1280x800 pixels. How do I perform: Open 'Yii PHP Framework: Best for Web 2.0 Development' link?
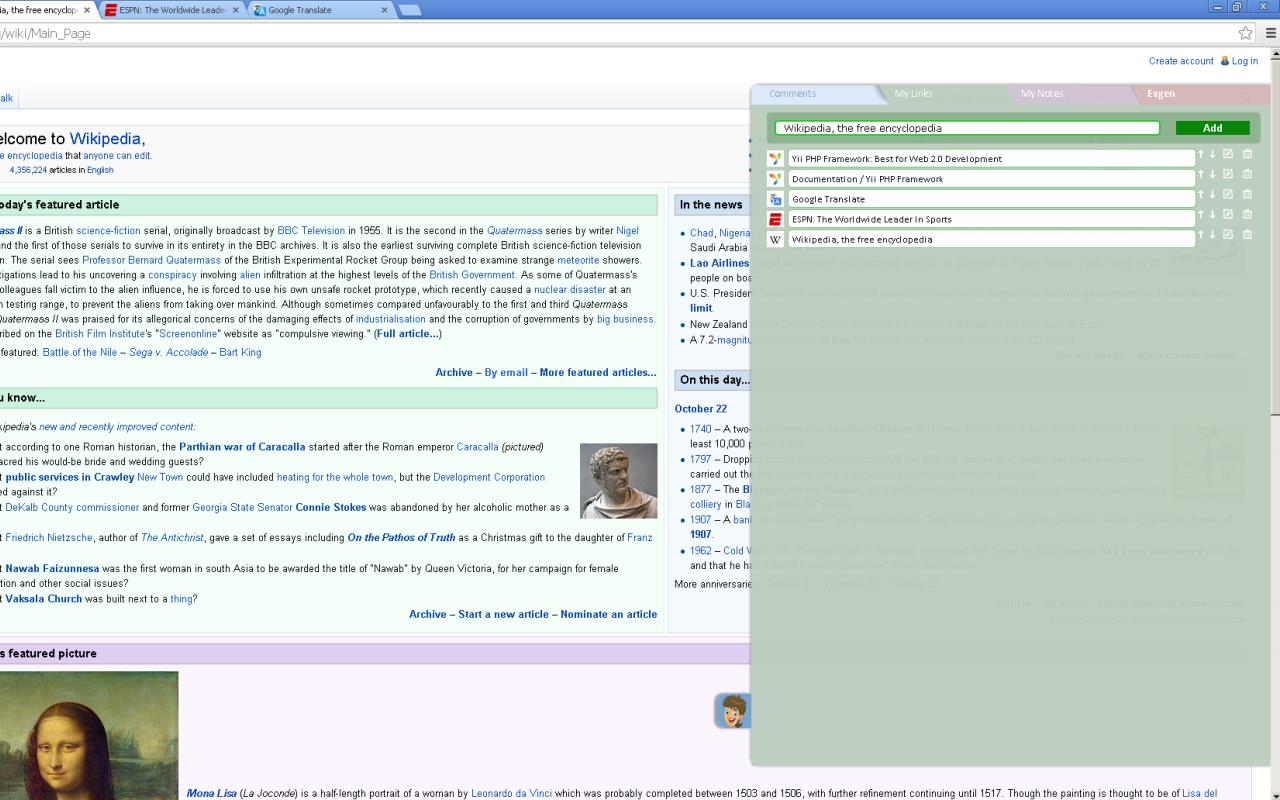tap(991, 159)
